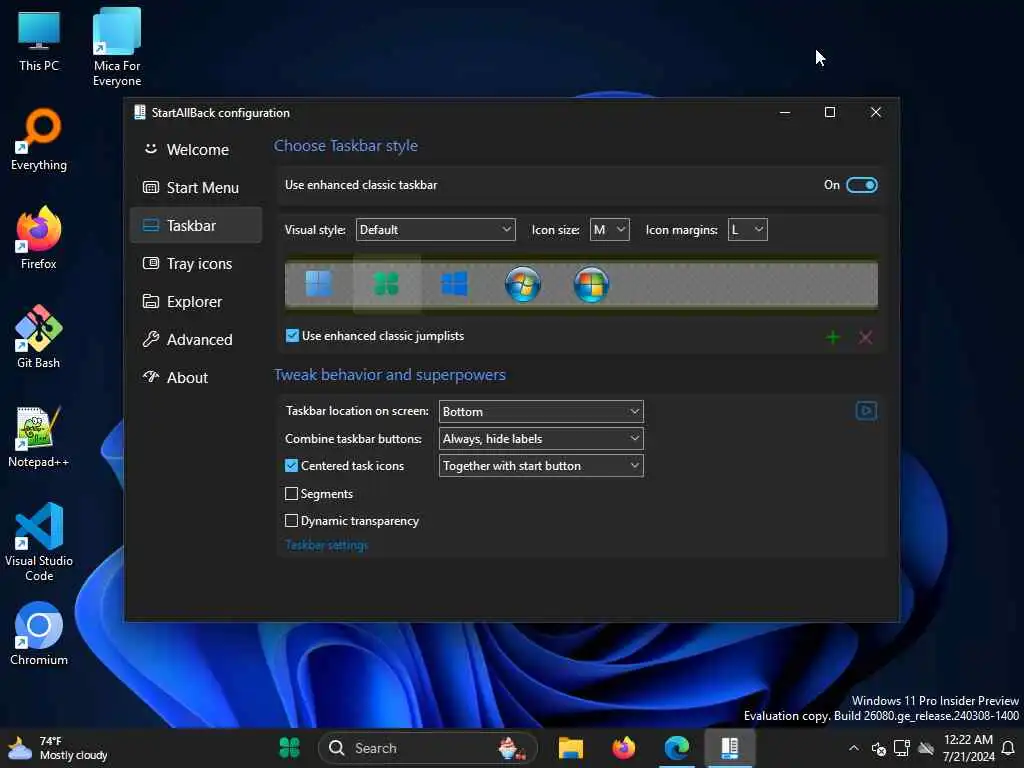The width and height of the screenshot is (1024, 768).
Task: Click StartAllBack taskbar button
Action: pyautogui.click(x=729, y=748)
